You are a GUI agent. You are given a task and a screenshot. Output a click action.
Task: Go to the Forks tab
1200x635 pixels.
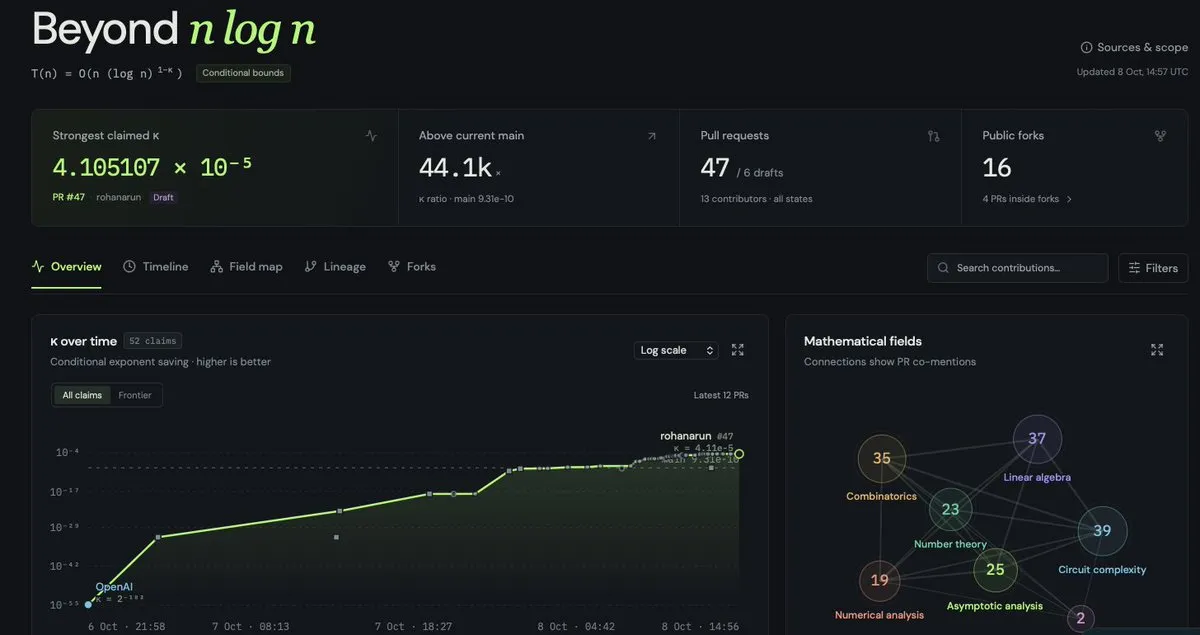(x=412, y=267)
